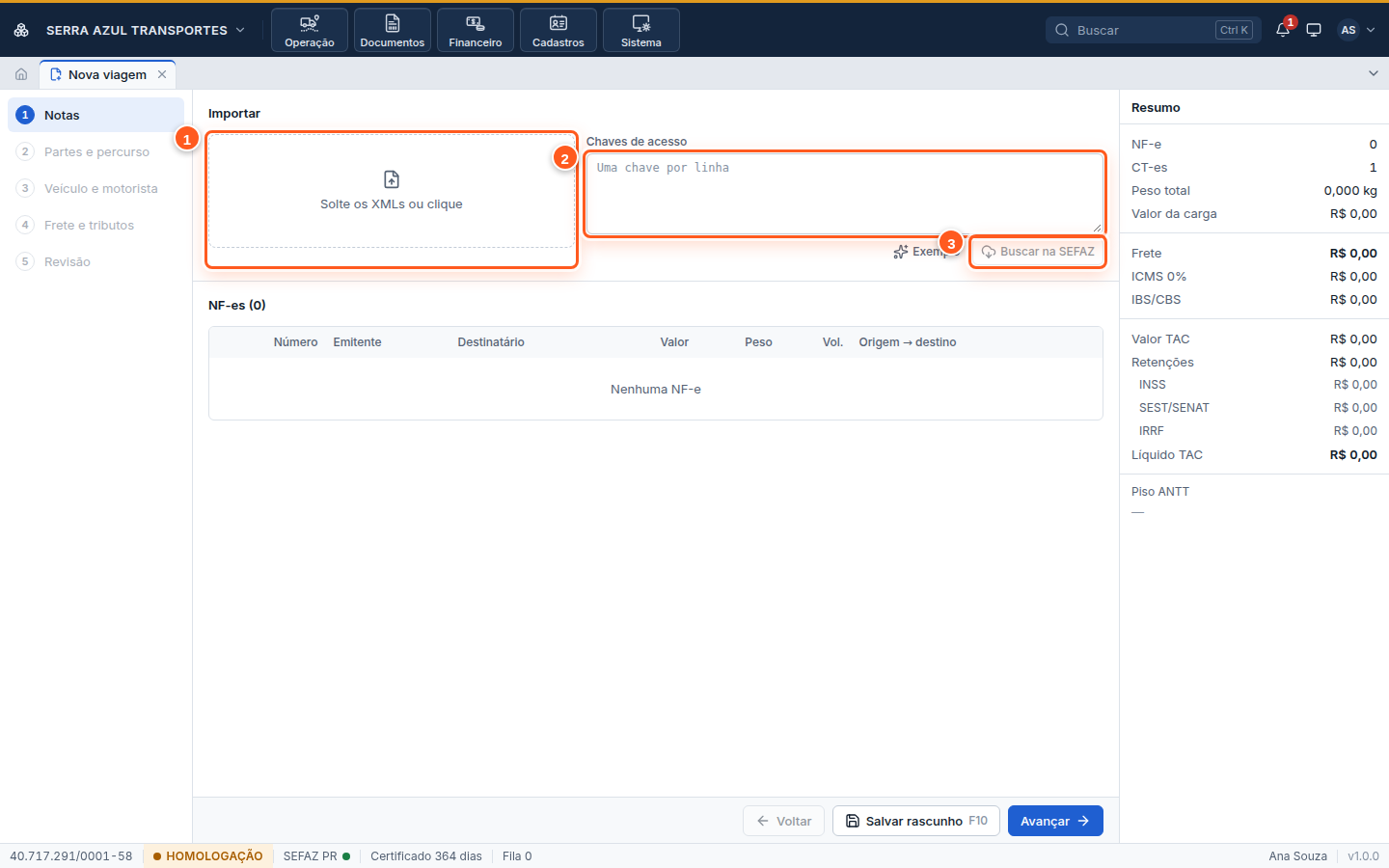This screenshot has height=868, width=1389.
Task: Switch to the Nova viagem tab
Action: 106,74
